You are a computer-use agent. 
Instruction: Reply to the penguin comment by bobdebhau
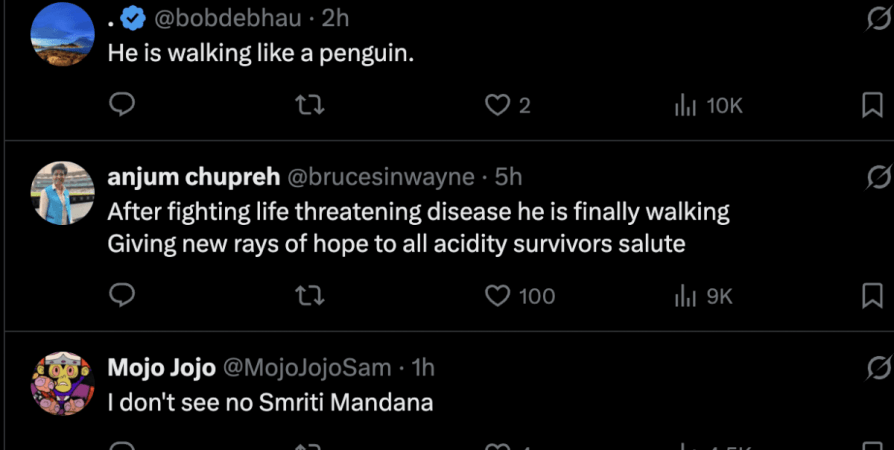pos(122,105)
